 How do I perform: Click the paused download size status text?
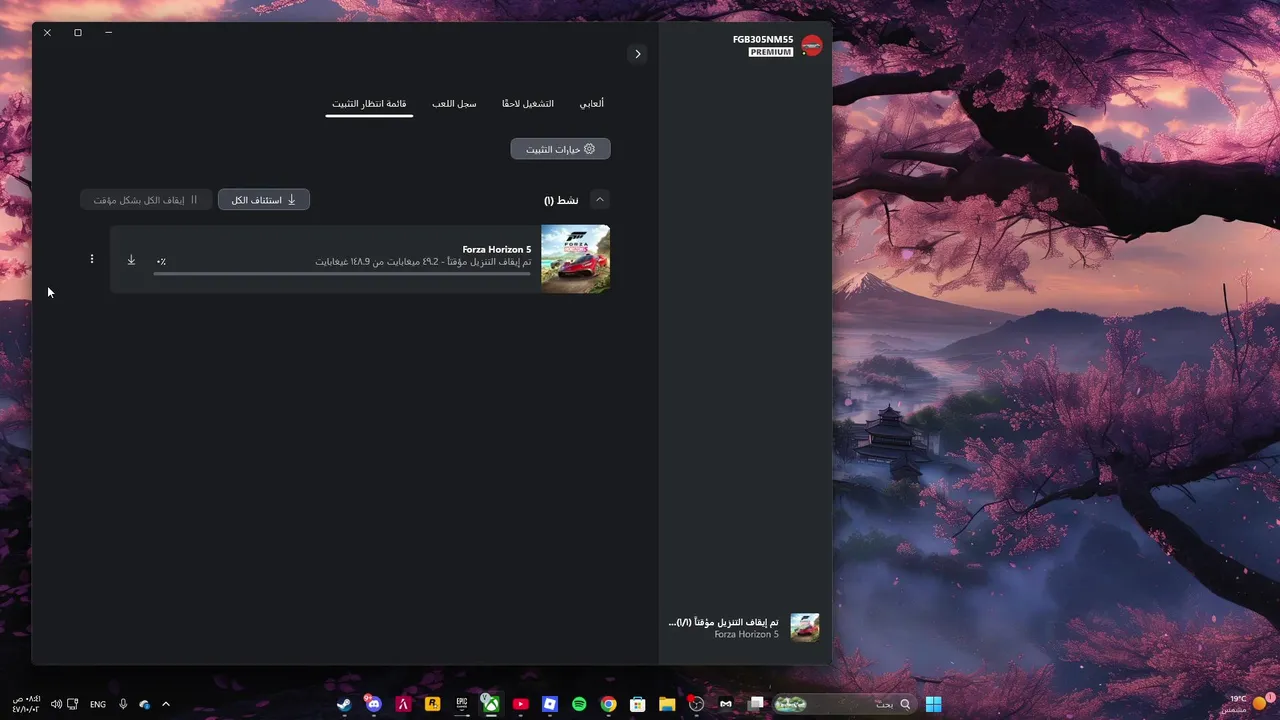coord(423,262)
